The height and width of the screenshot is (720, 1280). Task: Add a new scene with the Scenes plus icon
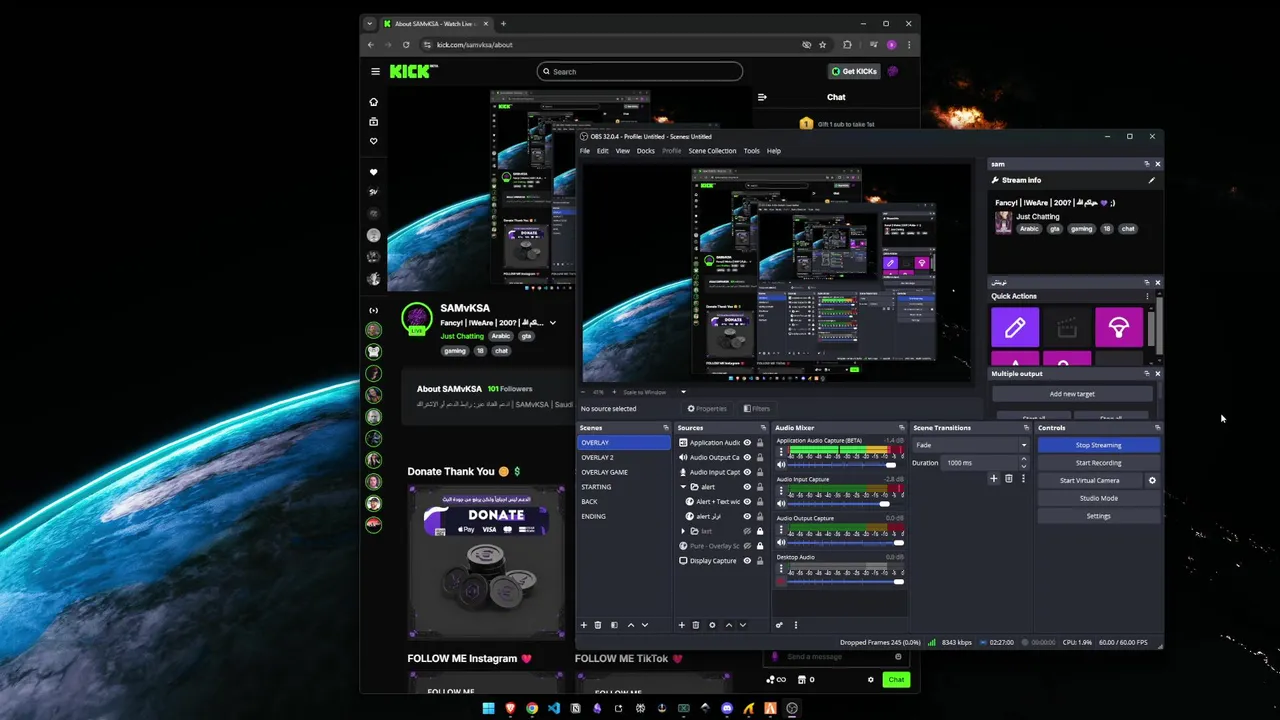584,625
